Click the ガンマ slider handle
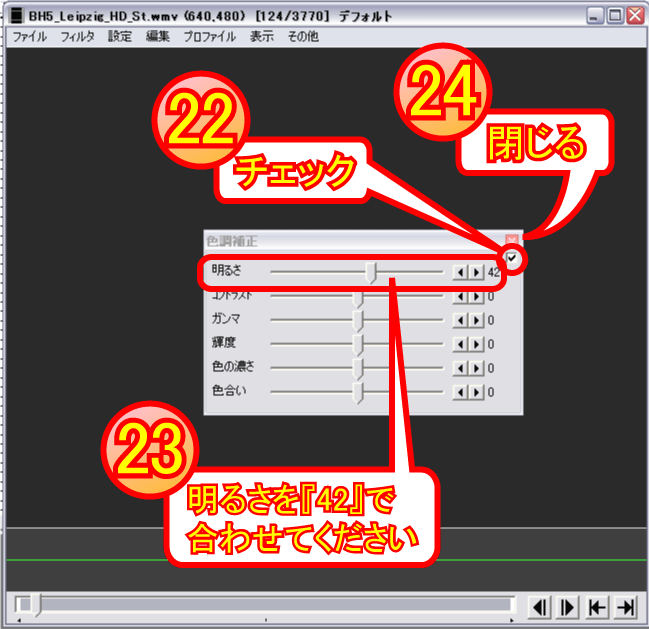 click(358, 320)
